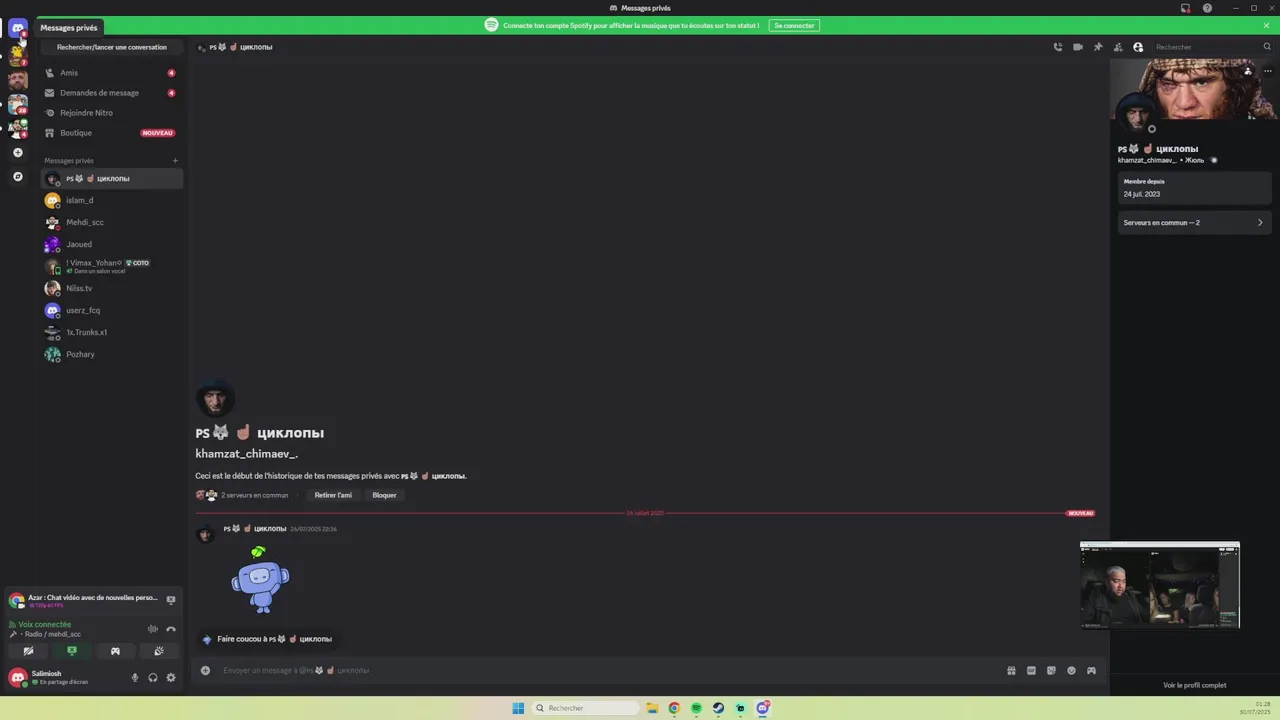The width and height of the screenshot is (1280, 720).
Task: Open the conversation with 1x.Trunks.x1
Action: point(111,332)
